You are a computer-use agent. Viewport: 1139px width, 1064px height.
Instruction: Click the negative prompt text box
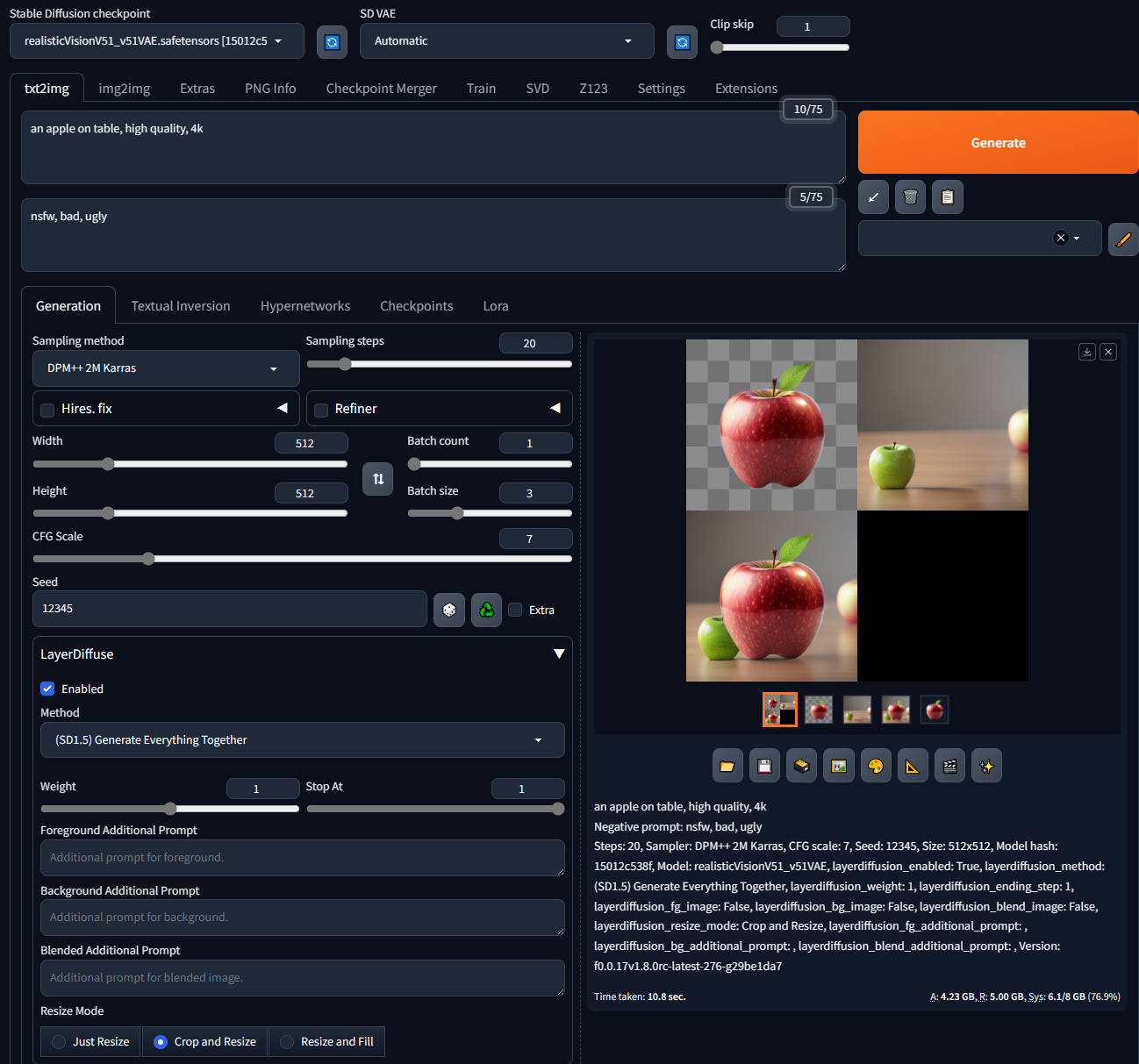click(433, 235)
